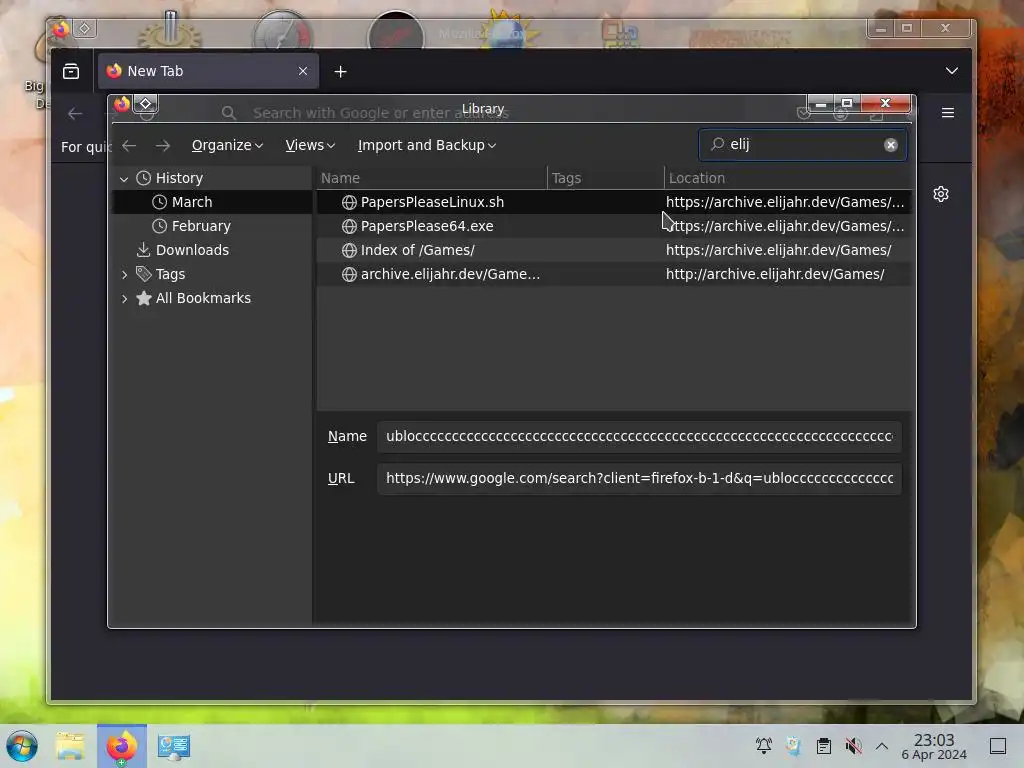
Task: Click Firefox main window back button
Action: click(75, 114)
